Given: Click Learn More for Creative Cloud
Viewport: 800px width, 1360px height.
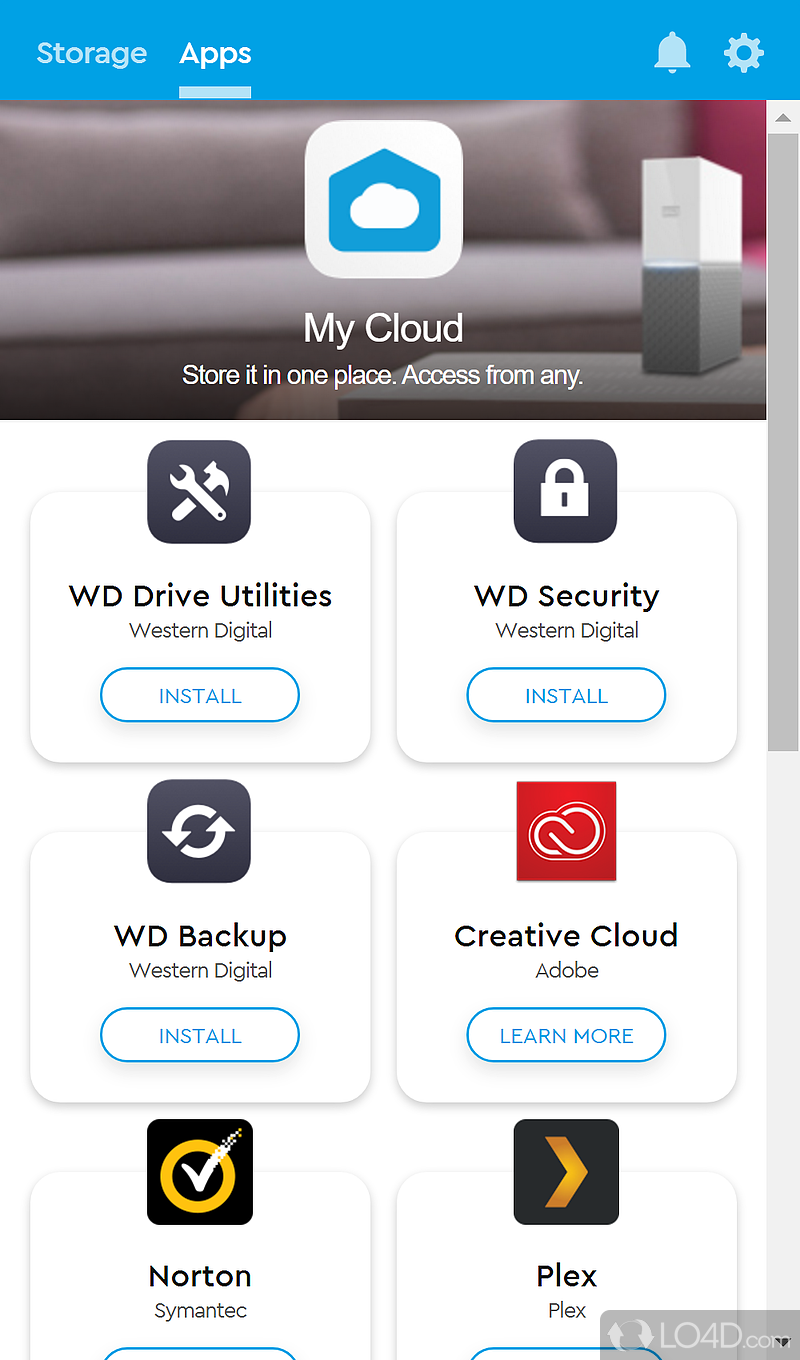Looking at the screenshot, I should coord(566,1035).
